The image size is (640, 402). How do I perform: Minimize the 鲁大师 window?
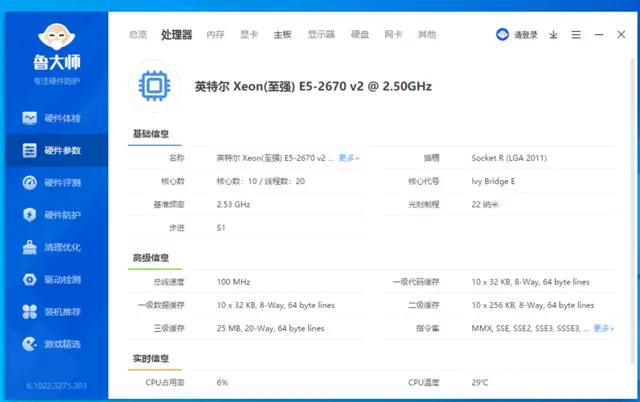pos(599,35)
